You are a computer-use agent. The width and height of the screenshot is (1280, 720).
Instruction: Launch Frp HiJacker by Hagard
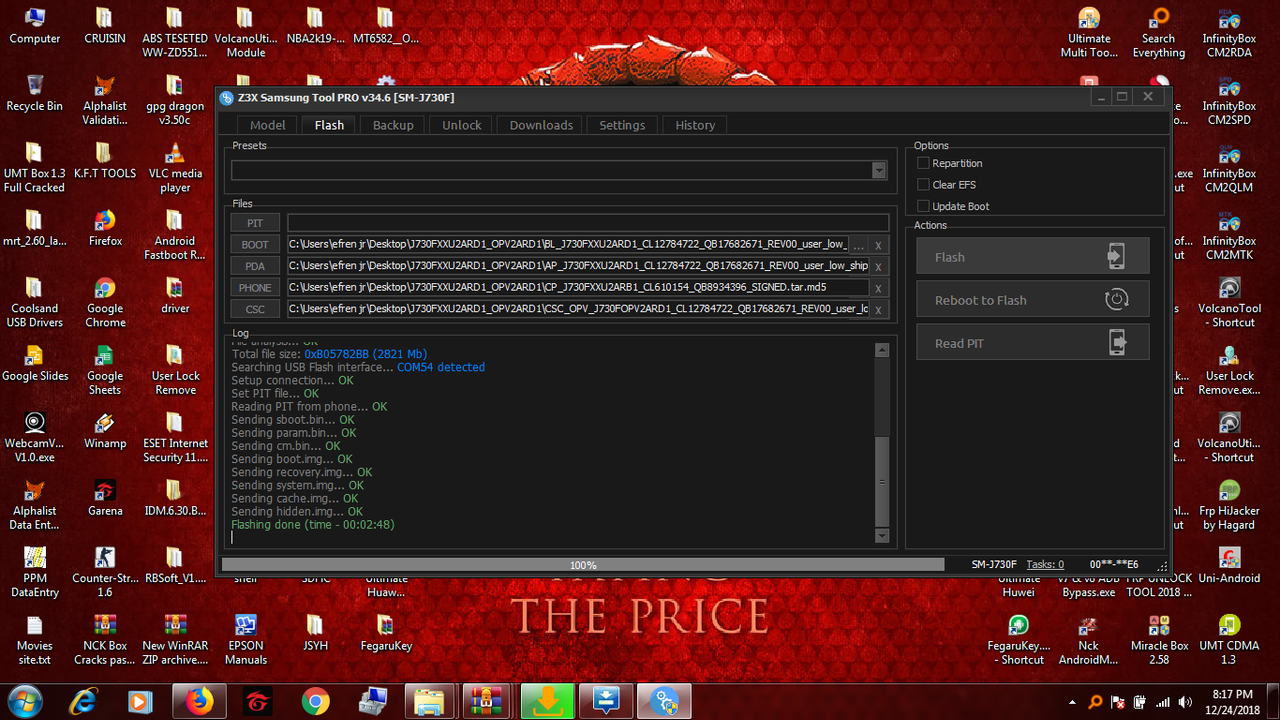[x=1229, y=504]
